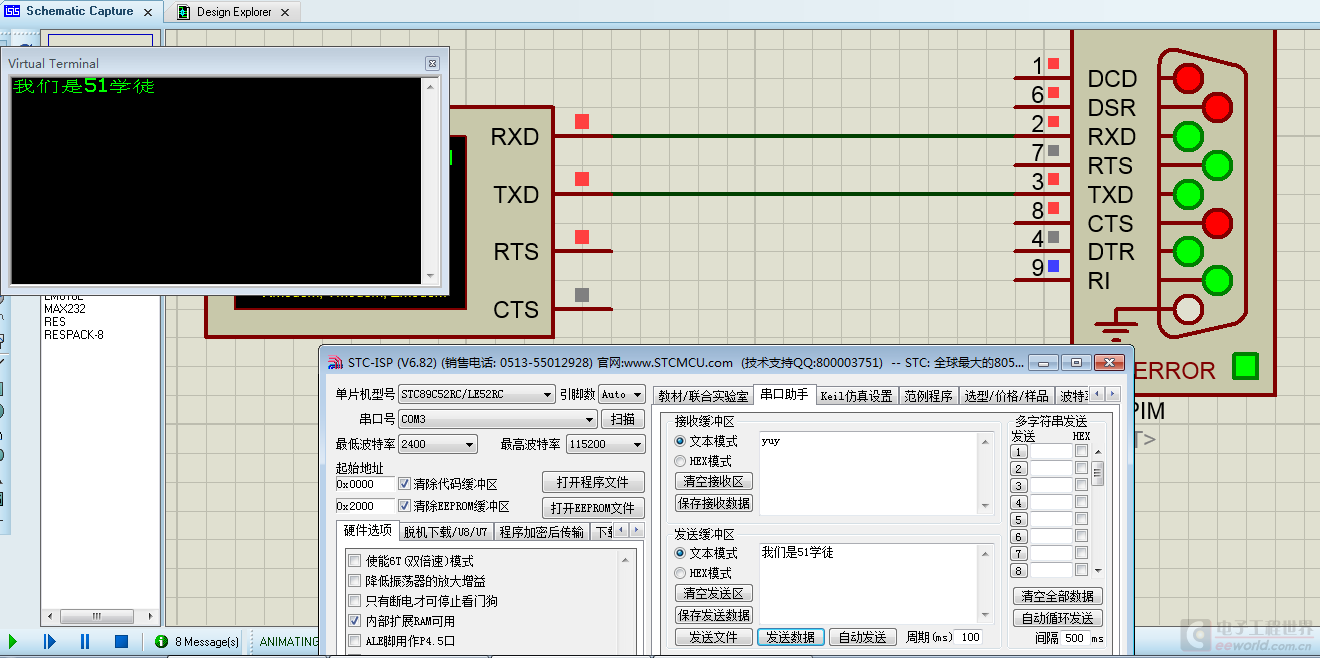Open Keil仿真设置 tab
1320x658 pixels.
(856, 396)
